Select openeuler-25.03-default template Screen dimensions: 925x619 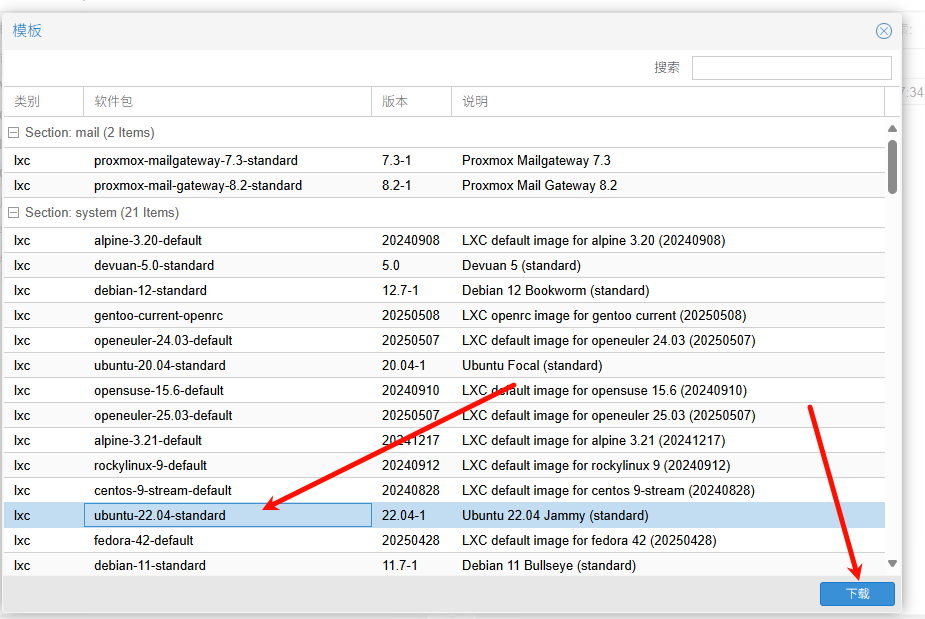(444, 415)
